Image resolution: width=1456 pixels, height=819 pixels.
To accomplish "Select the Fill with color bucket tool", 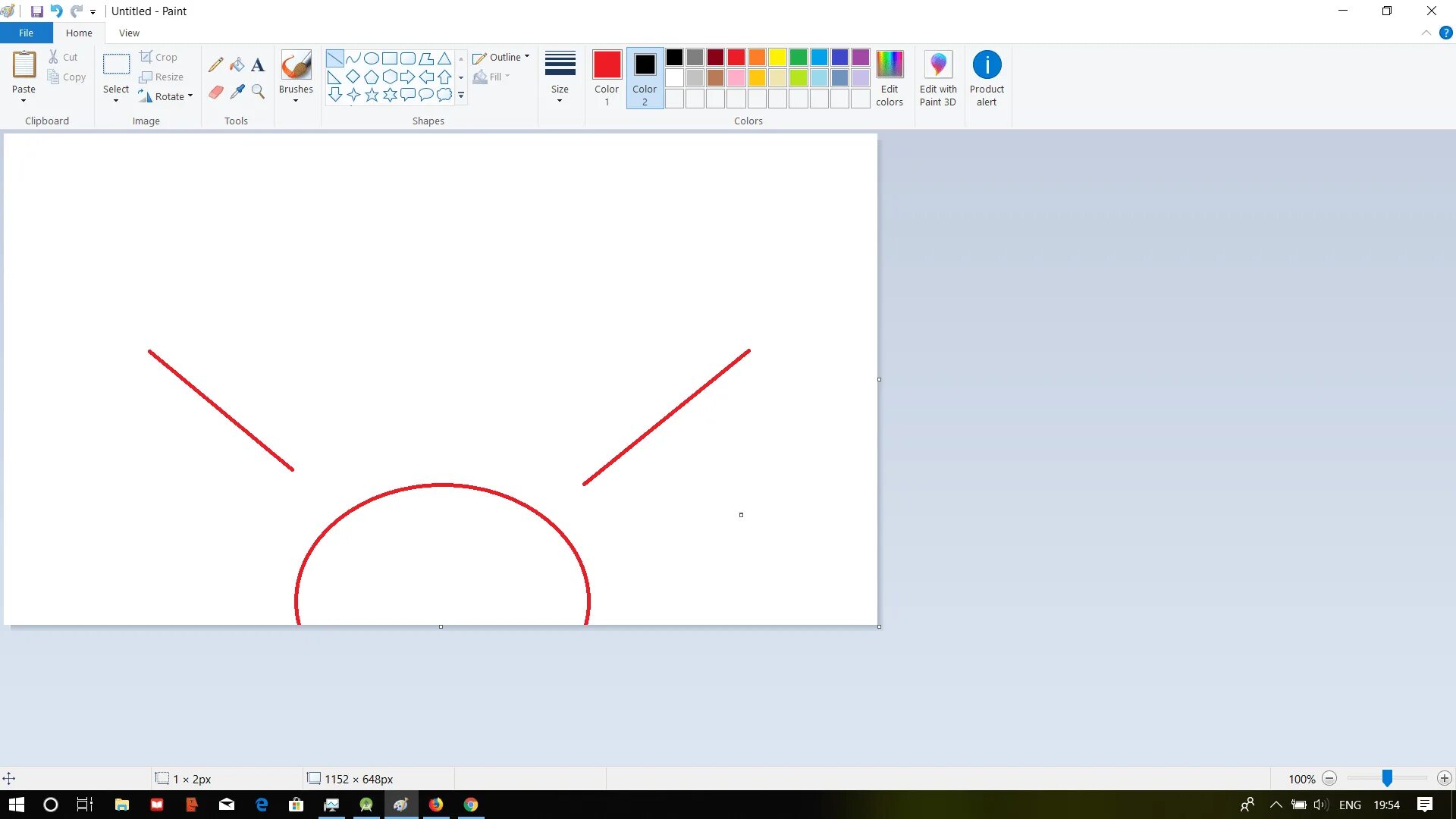I will pos(237,64).
